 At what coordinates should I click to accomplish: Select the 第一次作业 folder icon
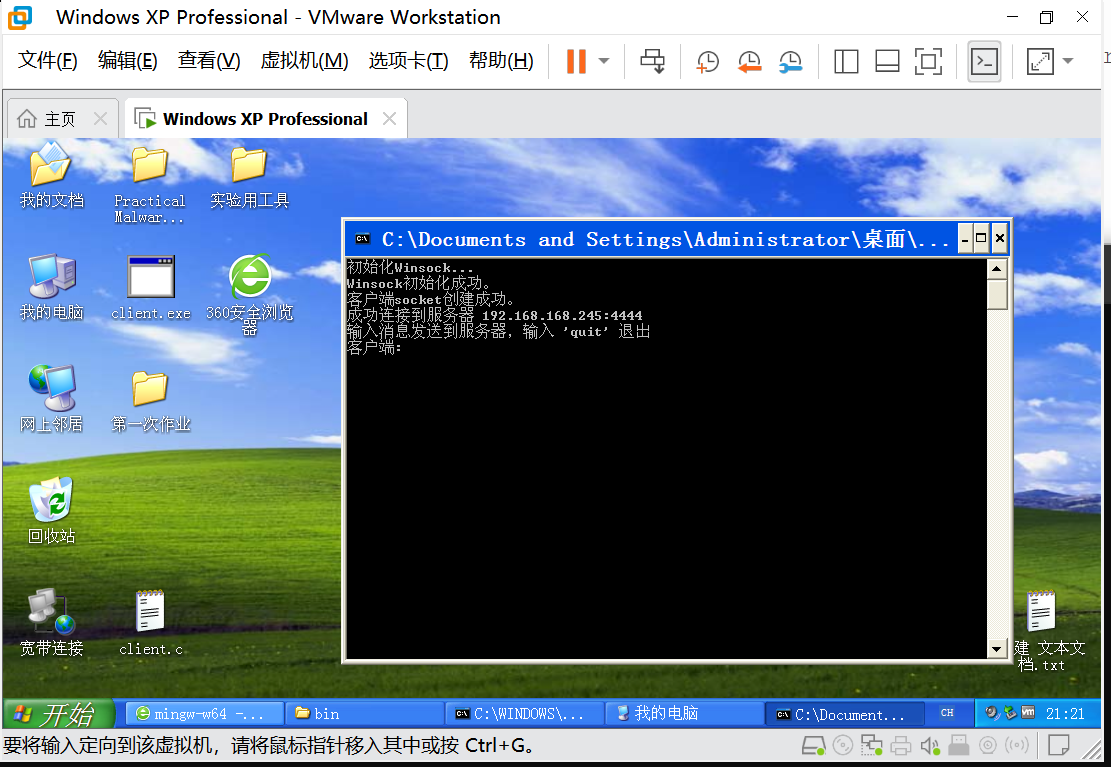[150, 401]
